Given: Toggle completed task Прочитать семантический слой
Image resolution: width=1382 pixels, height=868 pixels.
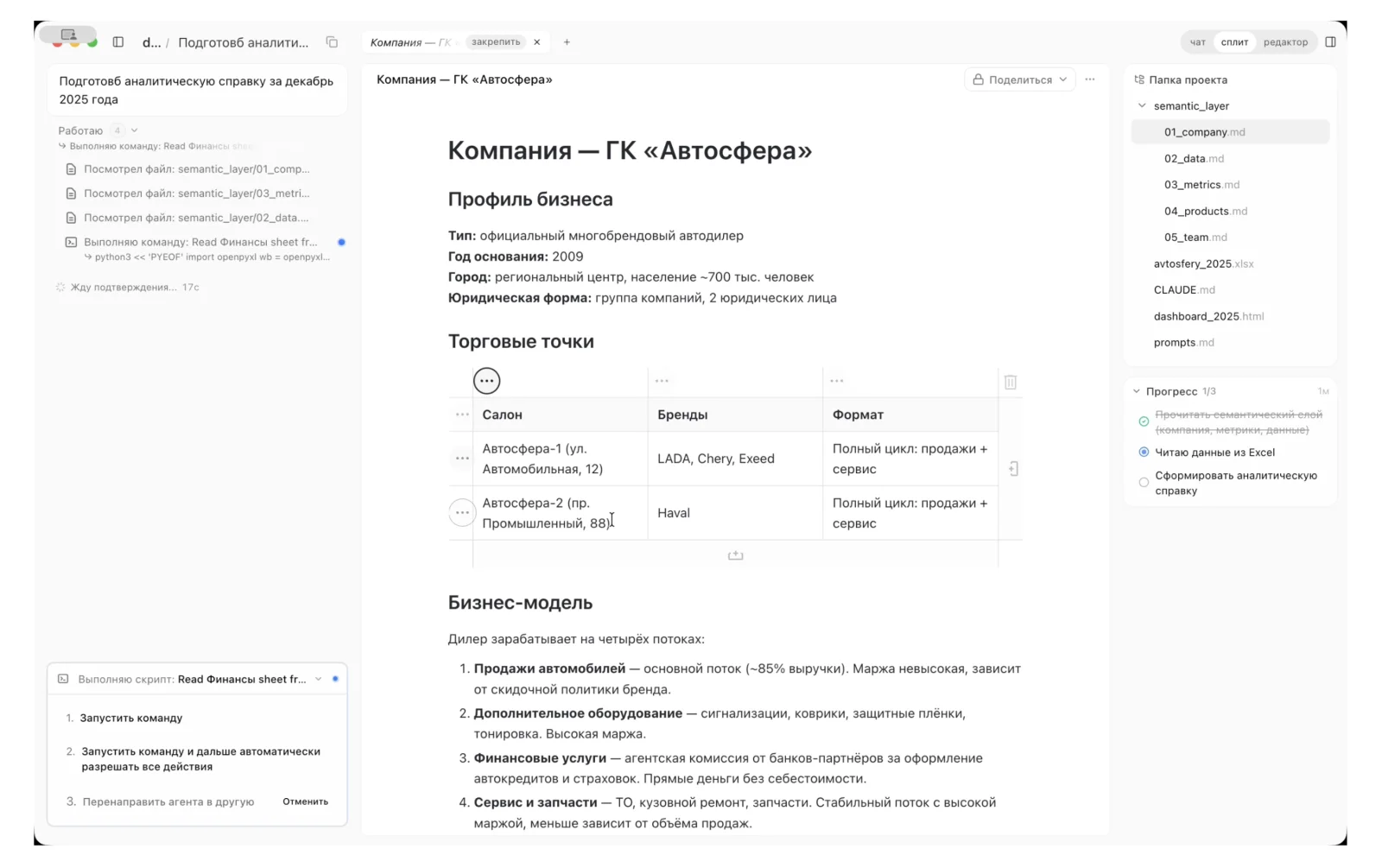Looking at the screenshot, I should click(1144, 421).
